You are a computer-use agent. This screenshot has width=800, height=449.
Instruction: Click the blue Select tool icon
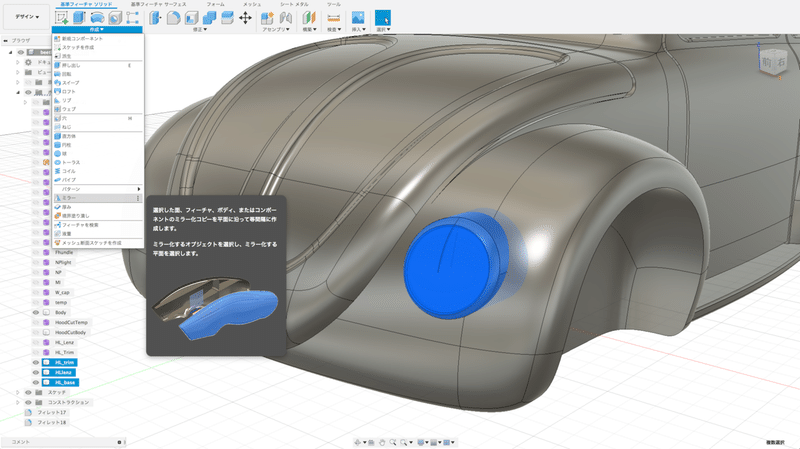point(383,18)
